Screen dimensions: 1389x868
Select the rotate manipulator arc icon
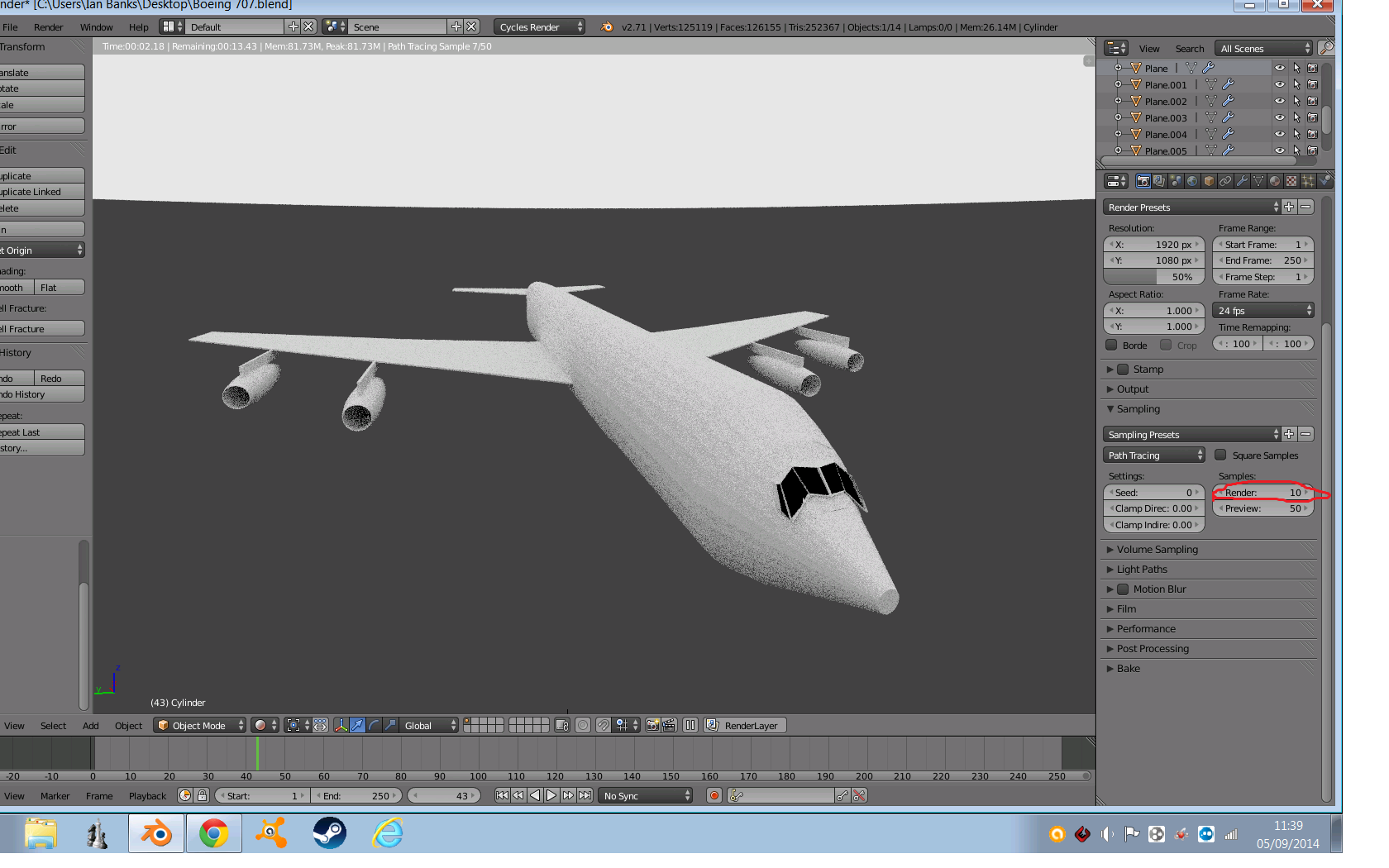point(374,725)
